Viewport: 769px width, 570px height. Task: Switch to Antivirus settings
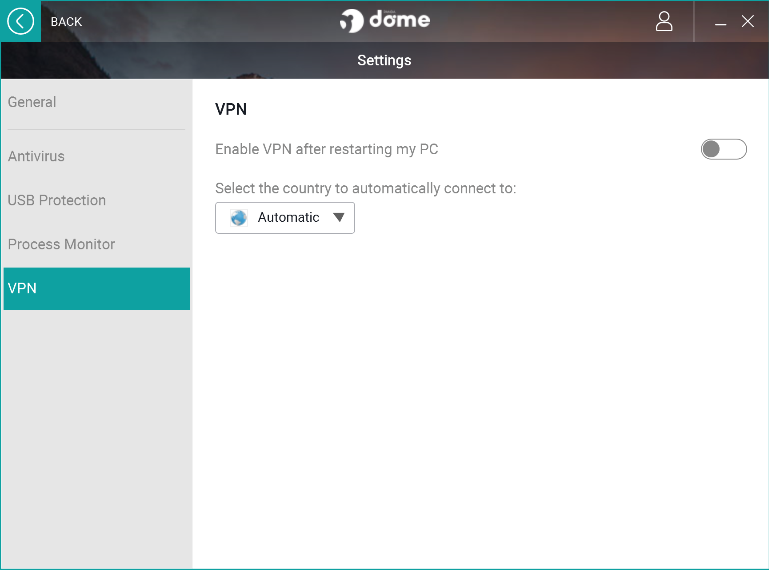pos(36,156)
